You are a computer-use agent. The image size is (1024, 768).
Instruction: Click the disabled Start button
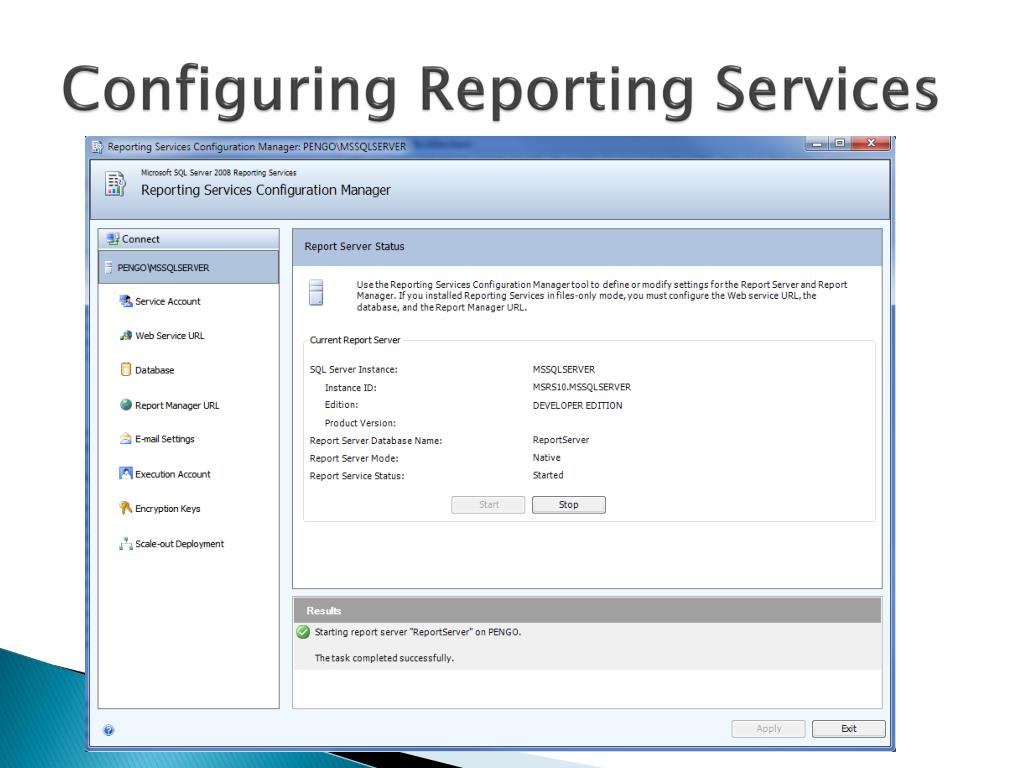pyautogui.click(x=488, y=505)
